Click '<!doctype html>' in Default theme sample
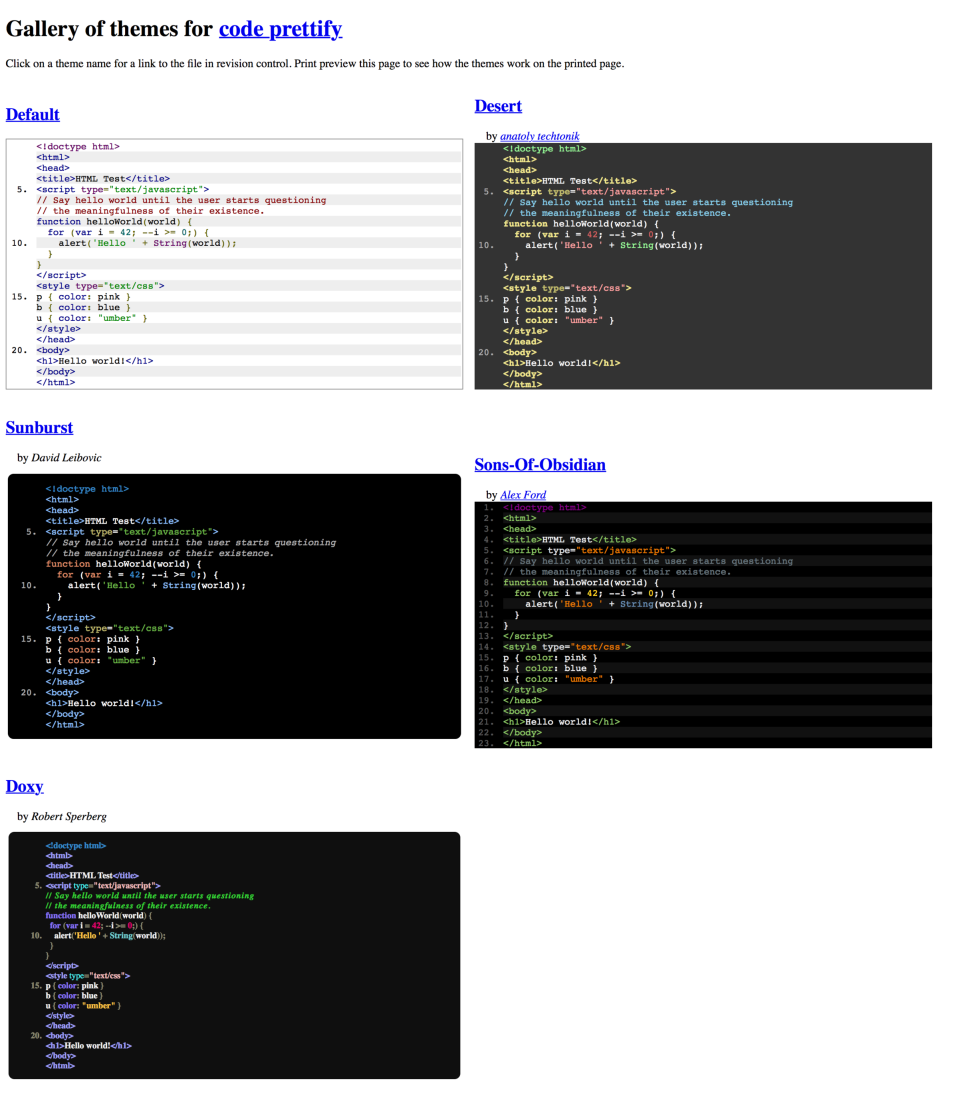 78,146
